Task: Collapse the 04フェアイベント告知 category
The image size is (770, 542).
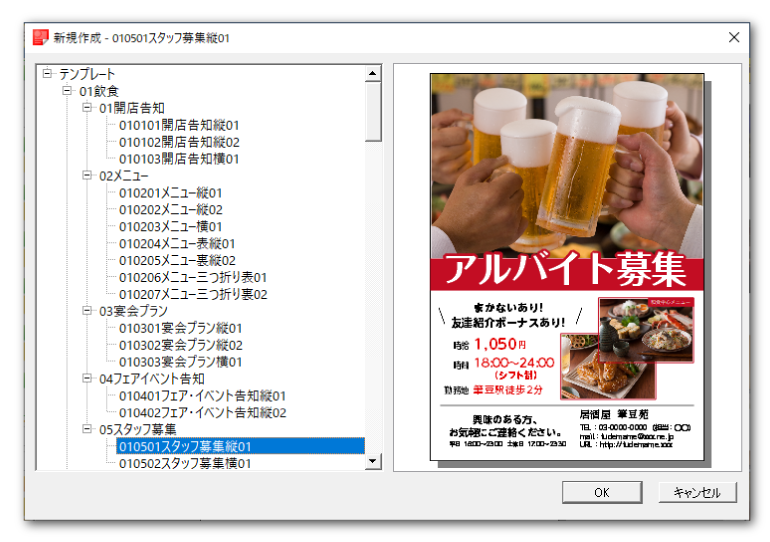Action: click(87, 379)
